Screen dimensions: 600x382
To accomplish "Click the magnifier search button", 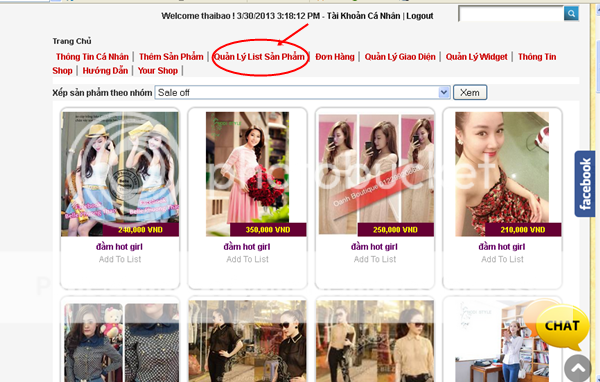I will 571,14.
